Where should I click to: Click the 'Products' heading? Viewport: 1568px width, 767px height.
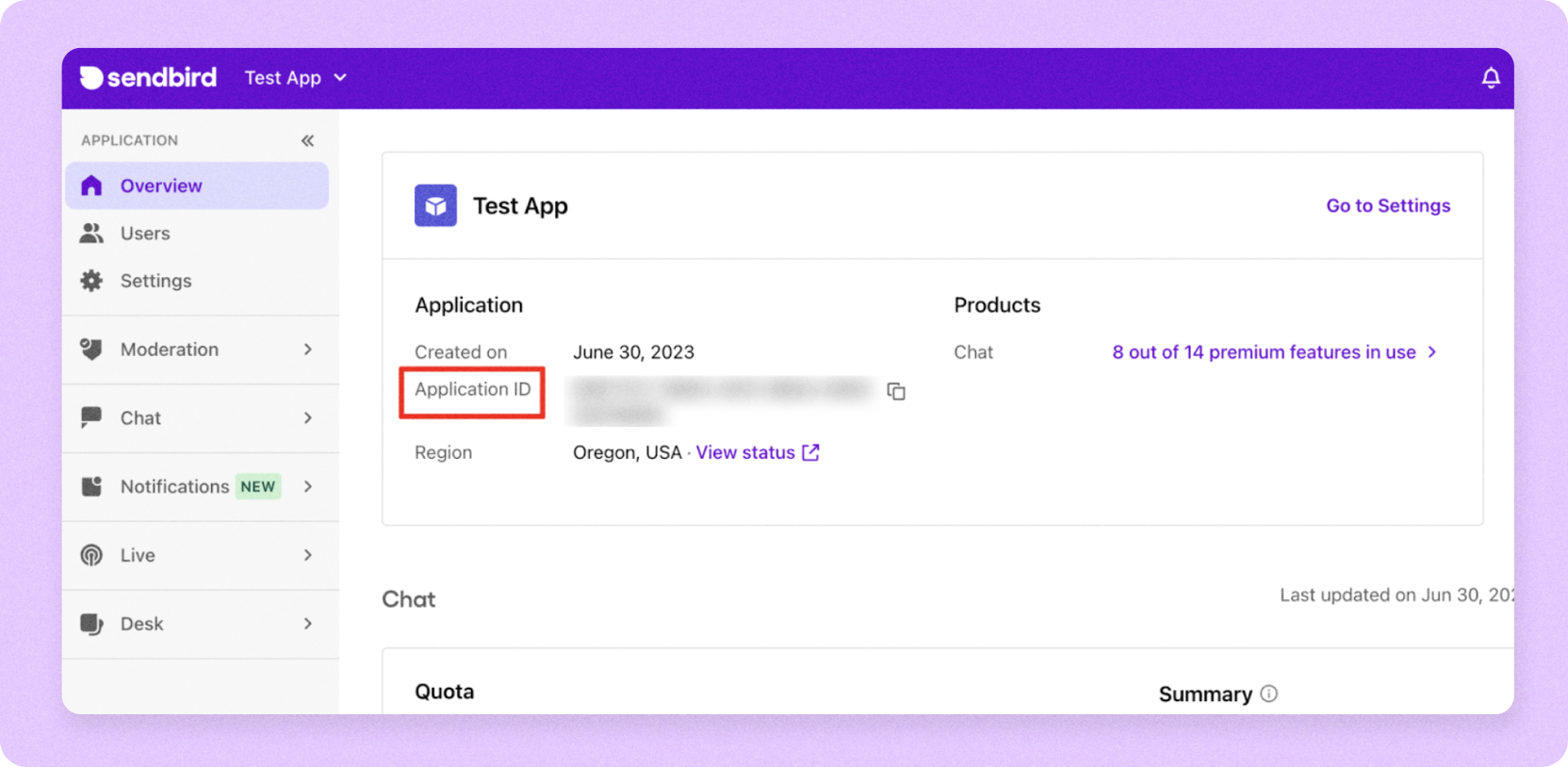point(997,305)
